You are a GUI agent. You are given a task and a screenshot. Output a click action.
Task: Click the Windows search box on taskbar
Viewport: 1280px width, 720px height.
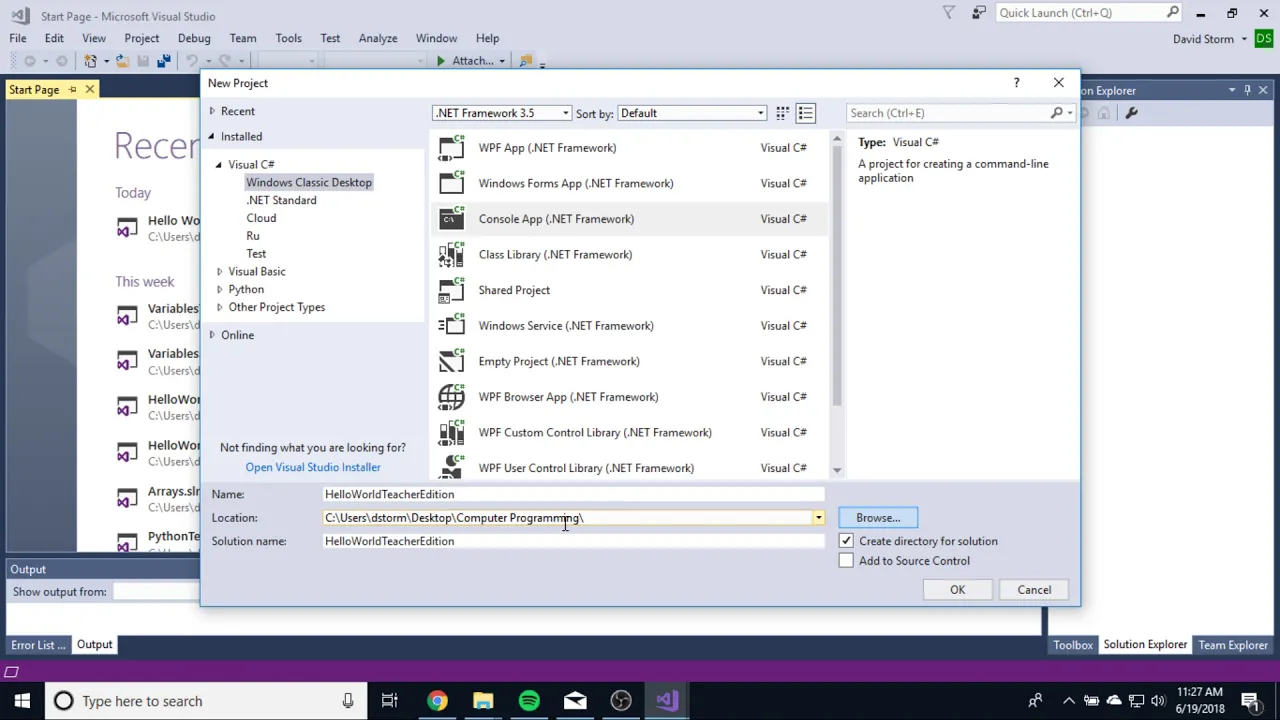click(x=205, y=701)
